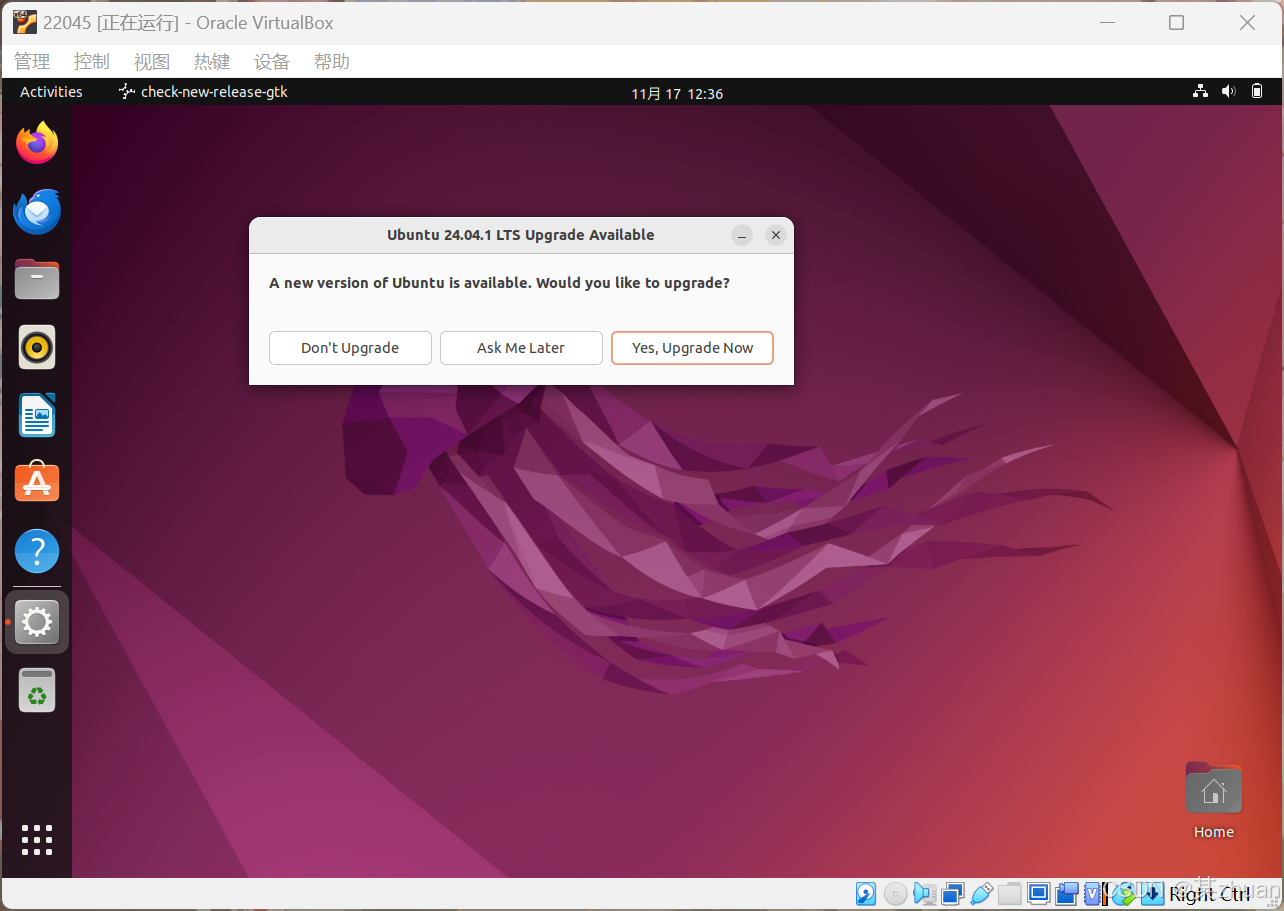This screenshot has height=911, width=1284.
Task: Open the Help question-mark icon
Action: (x=37, y=551)
